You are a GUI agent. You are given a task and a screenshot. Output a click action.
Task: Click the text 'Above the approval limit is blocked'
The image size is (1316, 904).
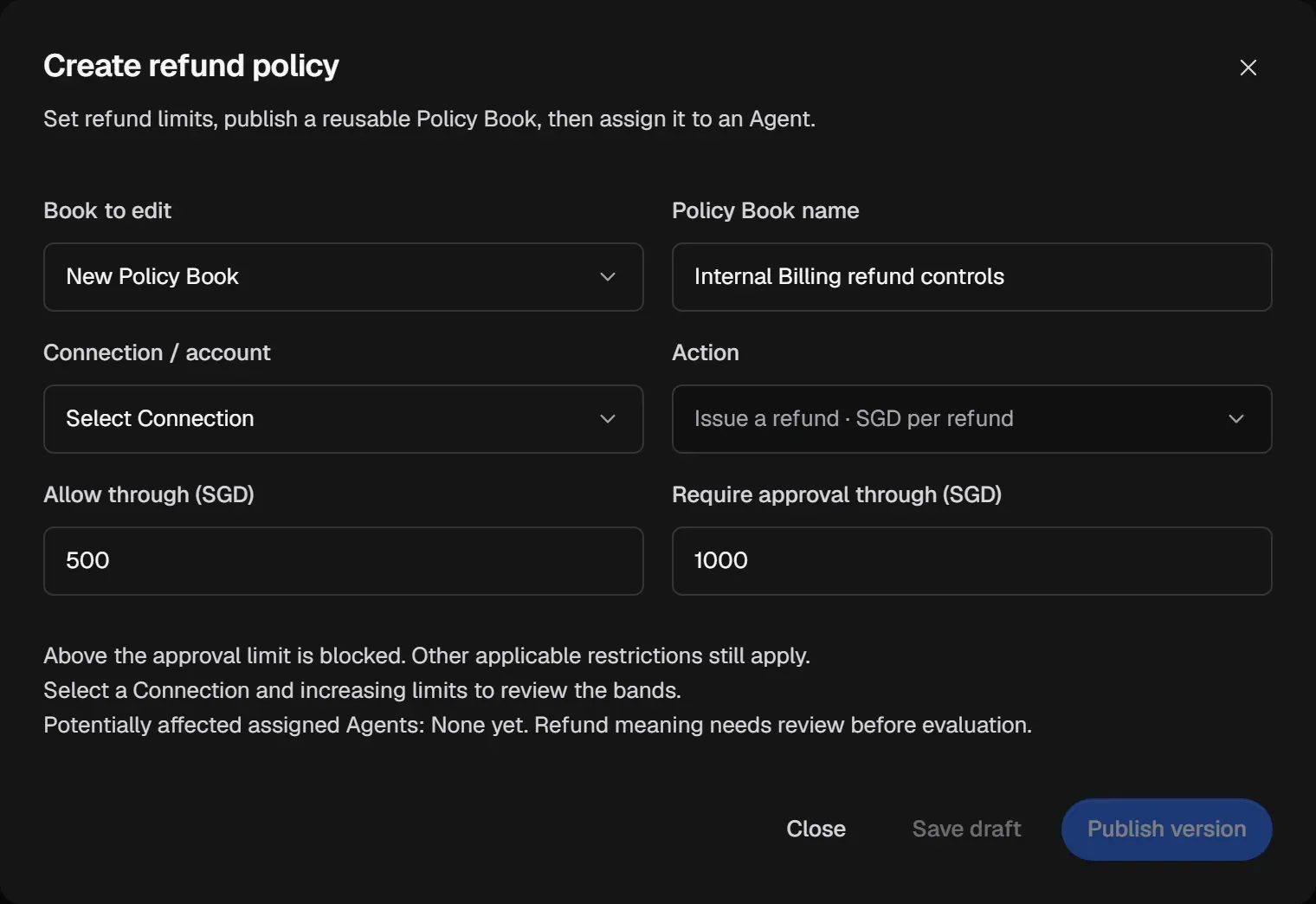pyautogui.click(x=224, y=655)
